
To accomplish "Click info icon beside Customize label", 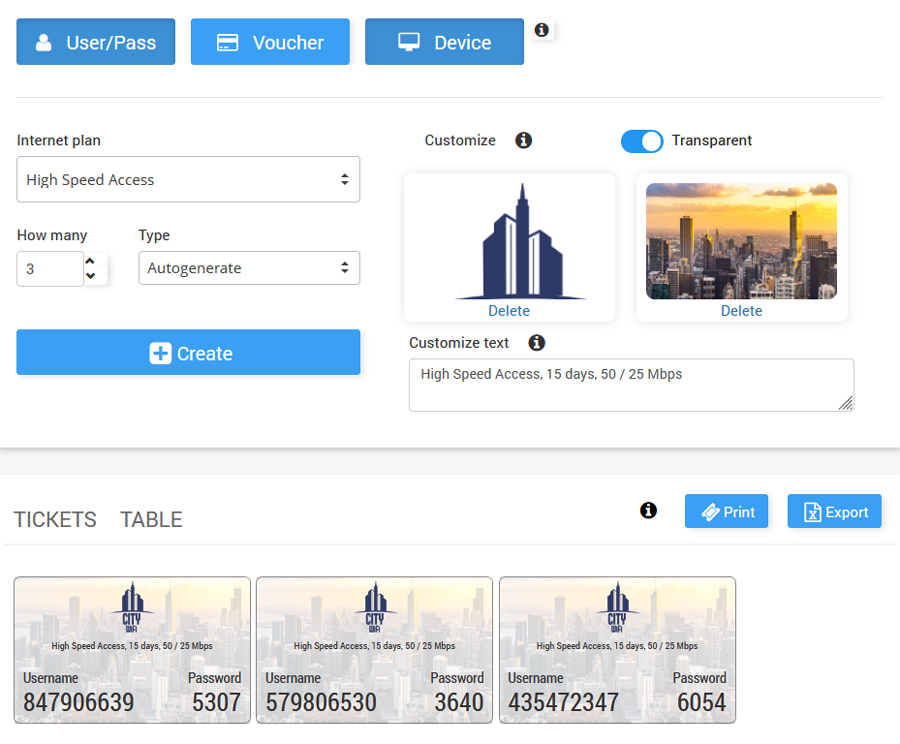I will point(523,140).
